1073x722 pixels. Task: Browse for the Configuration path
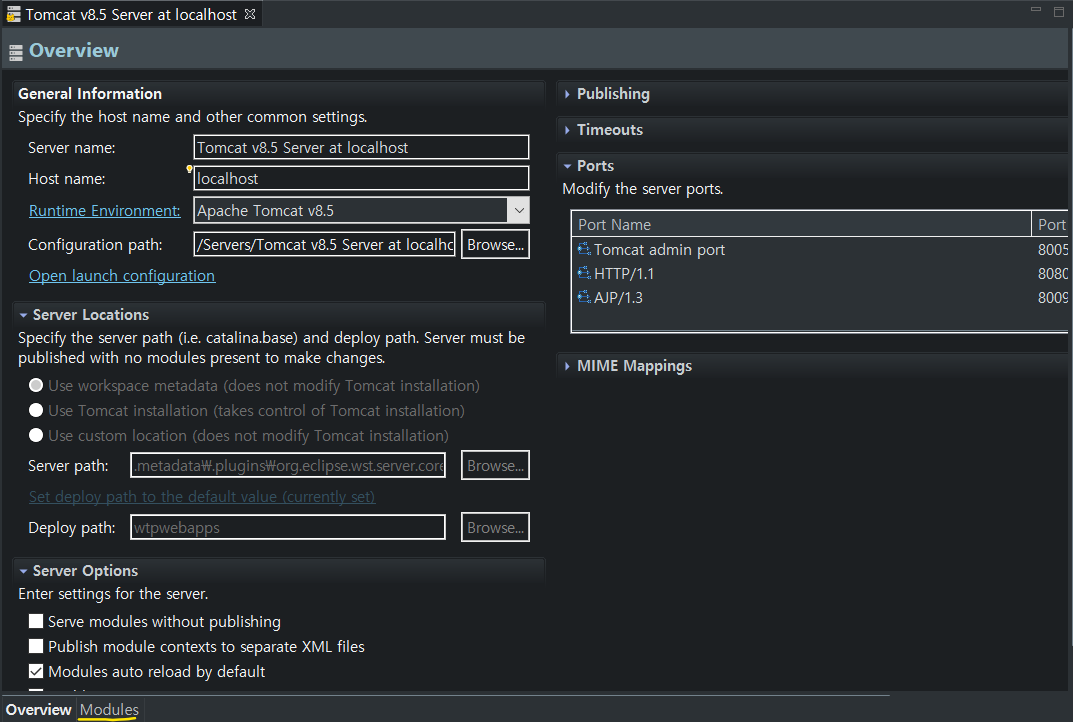[x=495, y=244]
